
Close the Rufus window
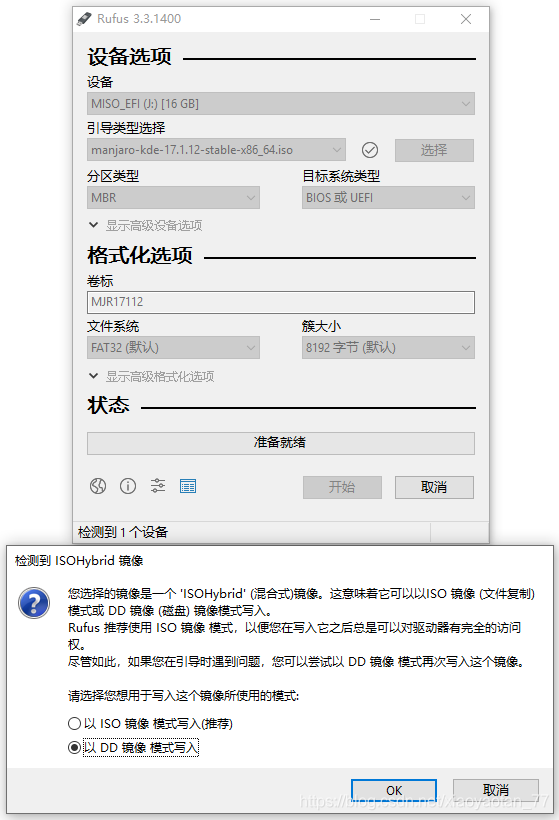pyautogui.click(x=466, y=19)
